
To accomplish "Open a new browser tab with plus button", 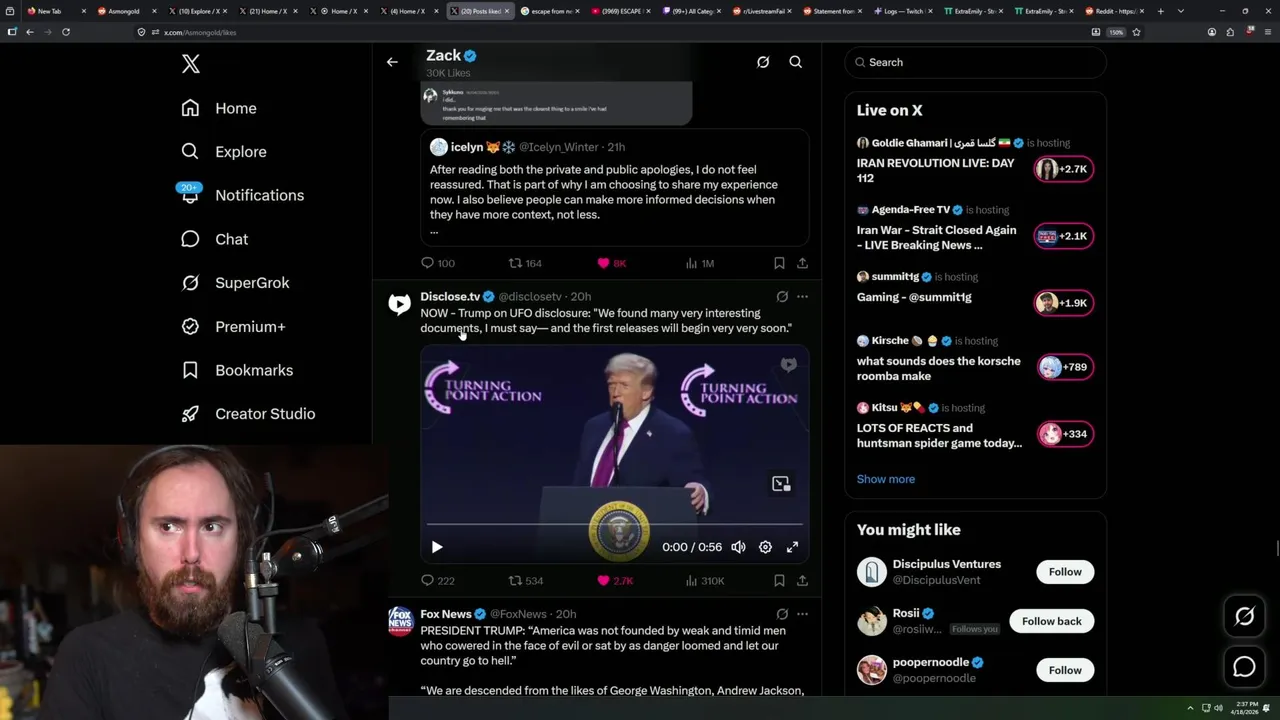I will (x=1161, y=11).
